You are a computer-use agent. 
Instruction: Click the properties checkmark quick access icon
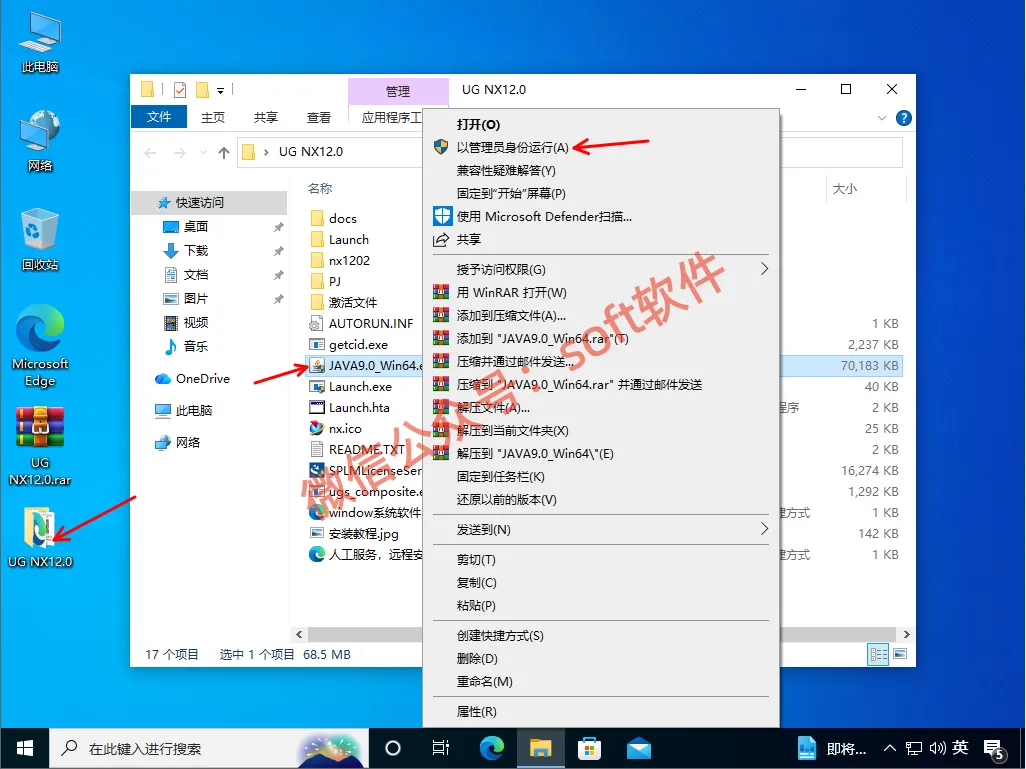point(180,90)
